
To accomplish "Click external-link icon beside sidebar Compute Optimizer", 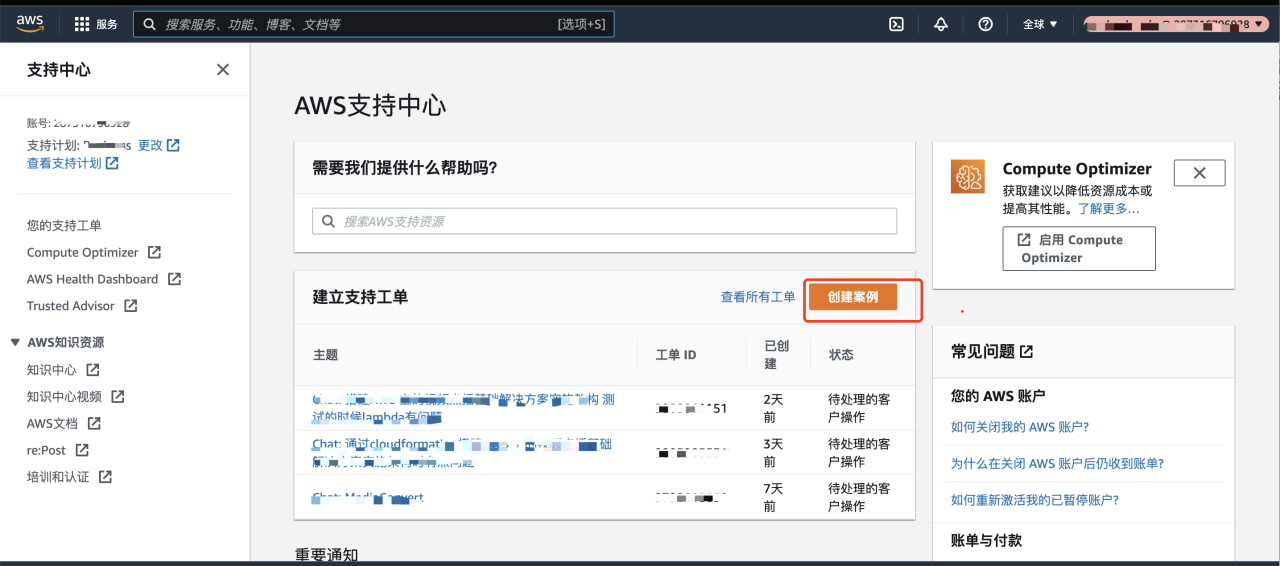I will click(x=155, y=253).
